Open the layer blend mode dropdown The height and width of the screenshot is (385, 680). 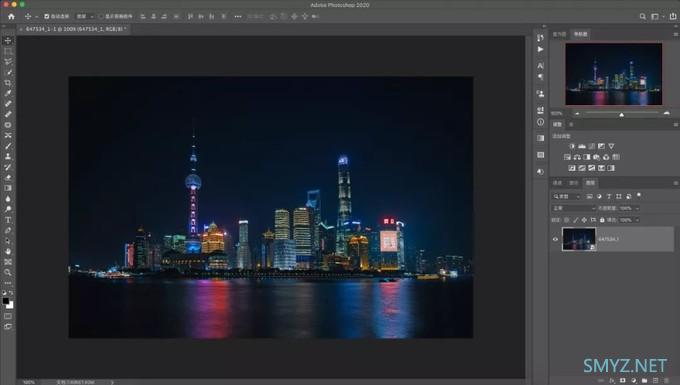573,208
